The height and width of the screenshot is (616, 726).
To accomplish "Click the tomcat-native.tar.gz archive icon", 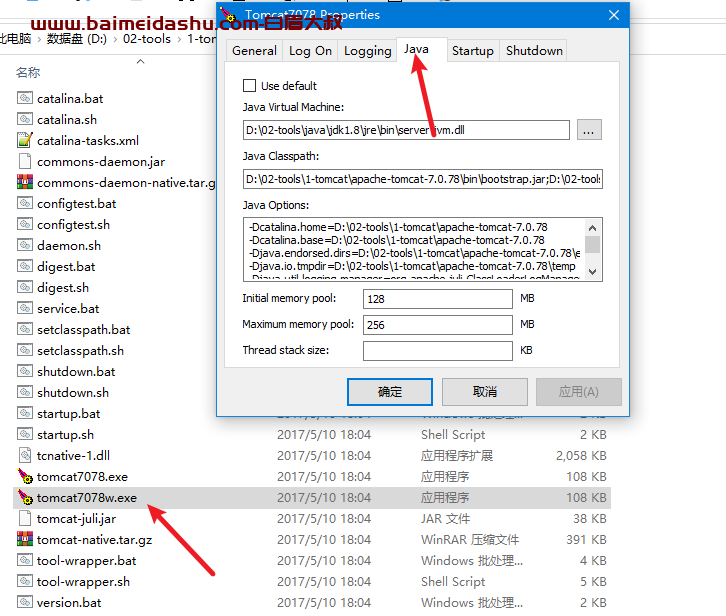I will [25, 539].
